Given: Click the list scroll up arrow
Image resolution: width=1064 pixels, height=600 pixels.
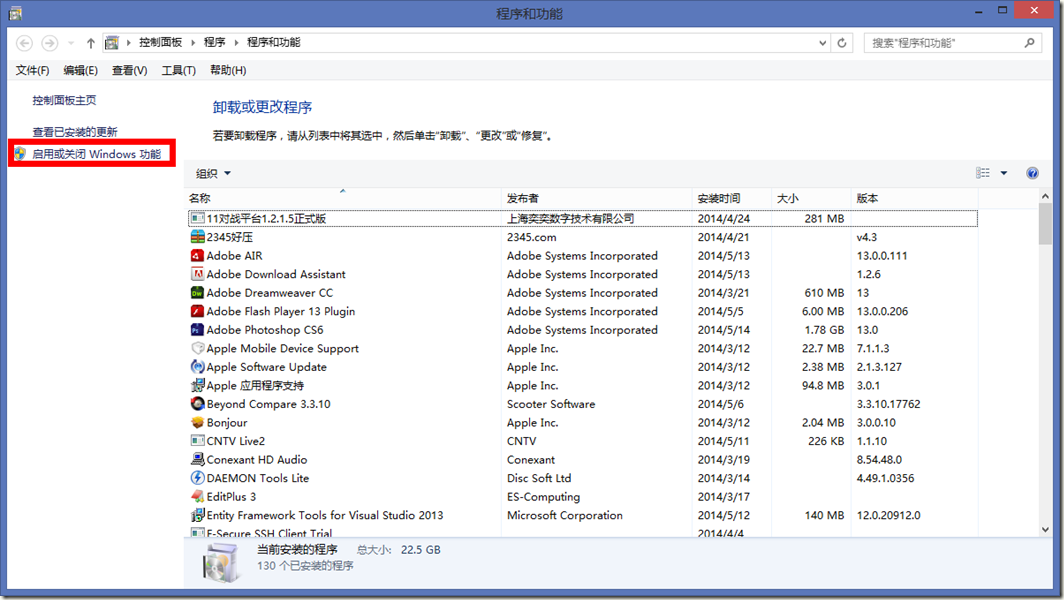Looking at the screenshot, I should (x=1045, y=196).
